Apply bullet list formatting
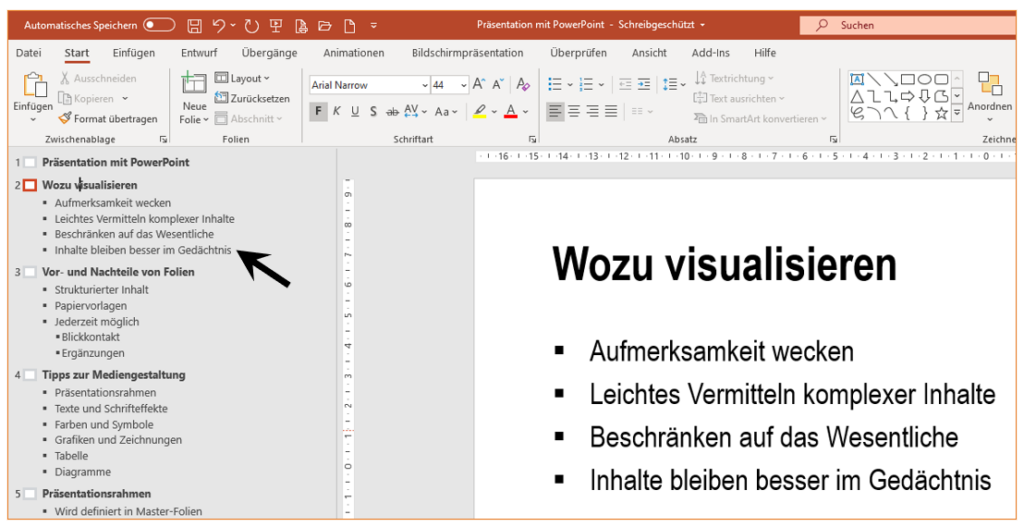 555,84
